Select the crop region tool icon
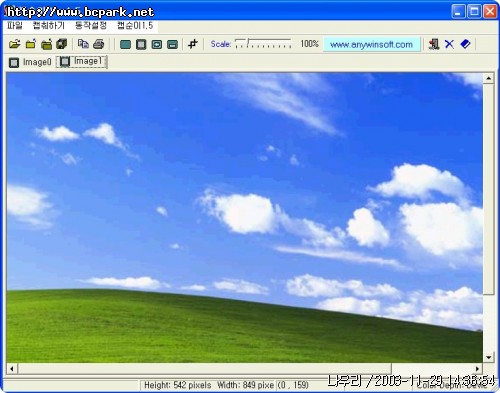 [193, 44]
